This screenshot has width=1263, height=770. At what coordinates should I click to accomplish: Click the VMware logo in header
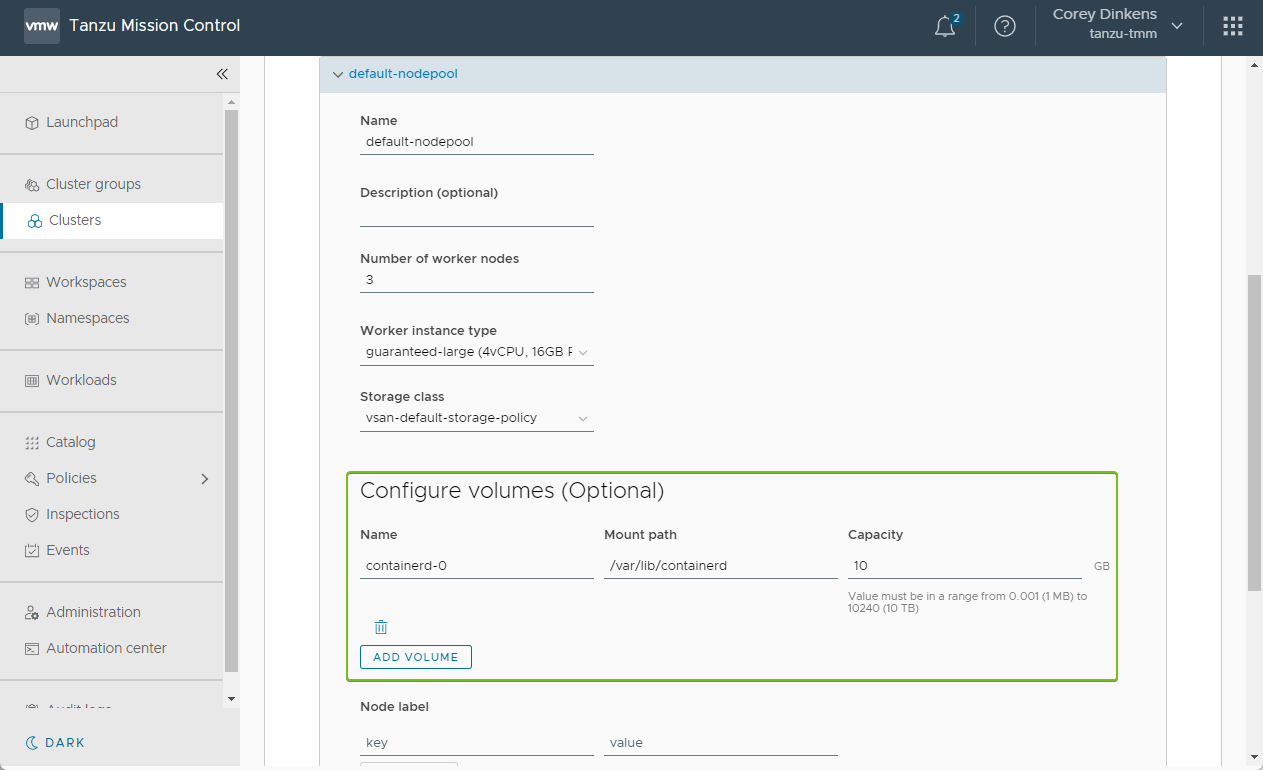tap(42, 26)
